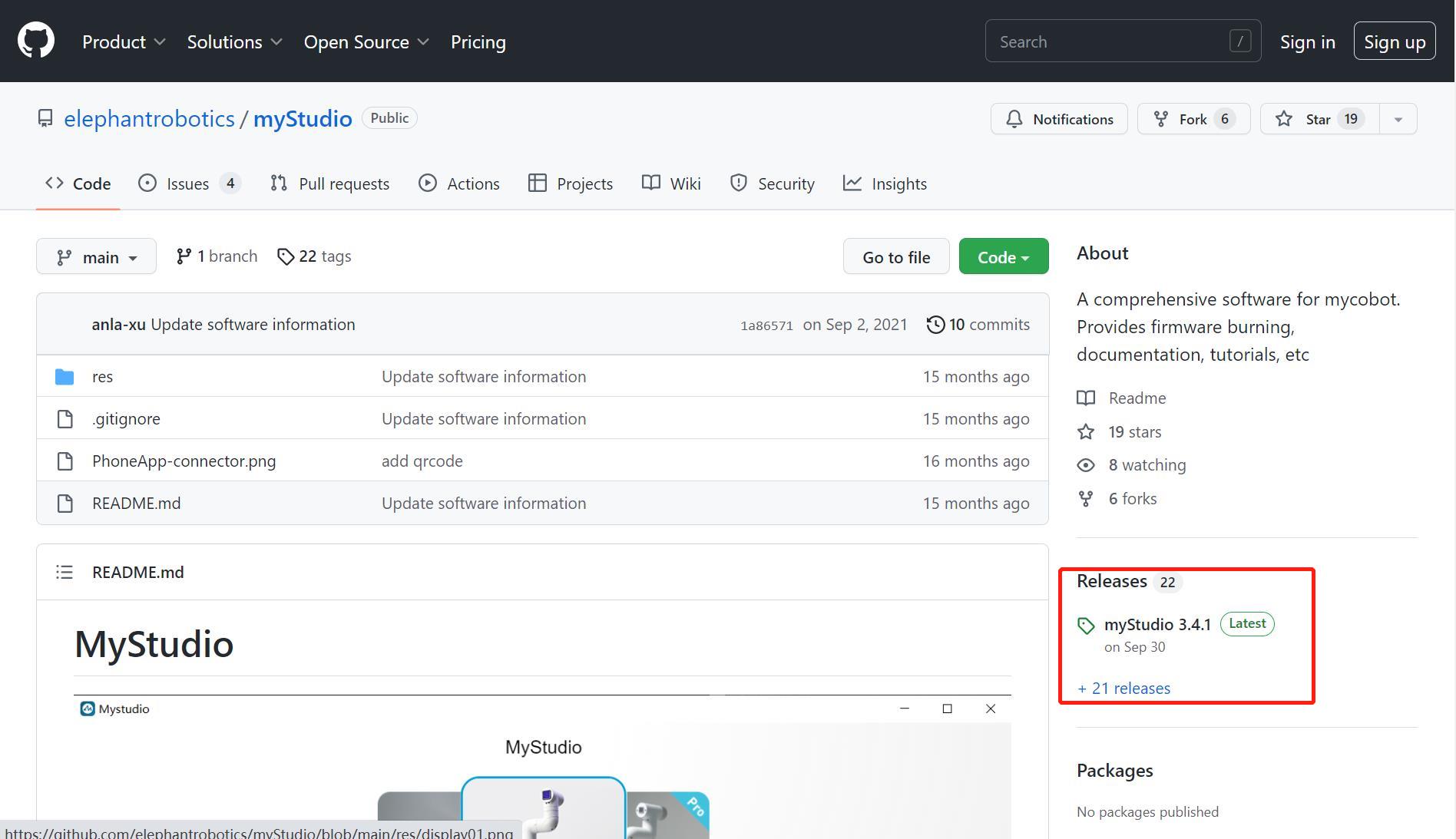
Task: Click the res folder icon
Action: tap(65, 377)
